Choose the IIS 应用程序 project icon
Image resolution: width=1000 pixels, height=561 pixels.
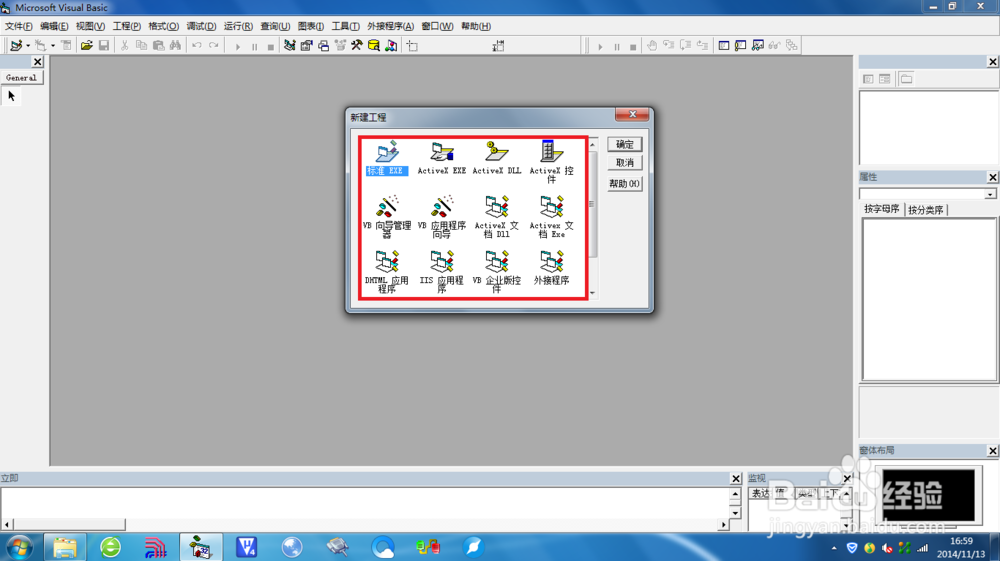point(441,272)
